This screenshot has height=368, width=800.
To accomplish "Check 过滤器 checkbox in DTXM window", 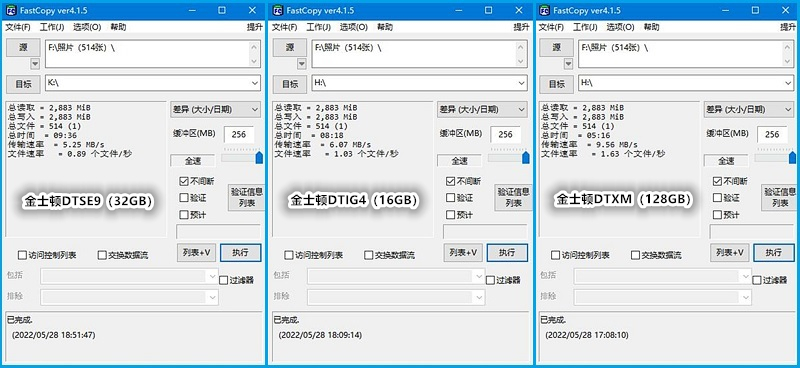I will 757,280.
